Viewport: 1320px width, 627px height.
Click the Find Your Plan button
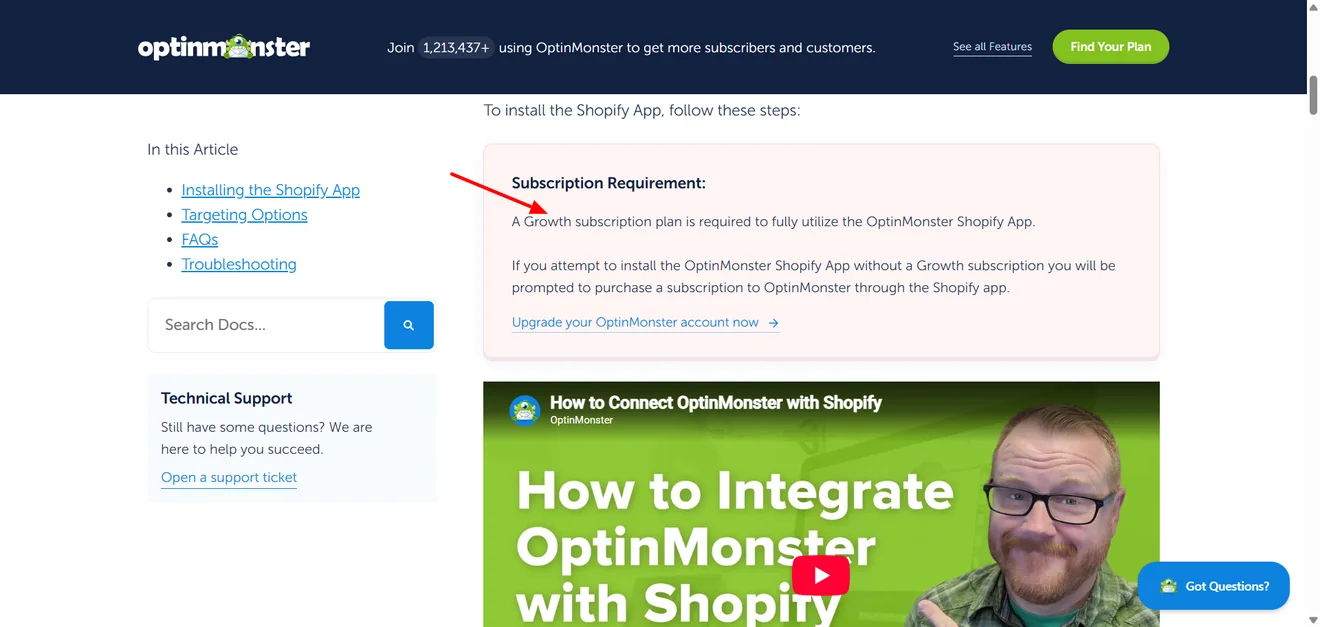(1110, 47)
